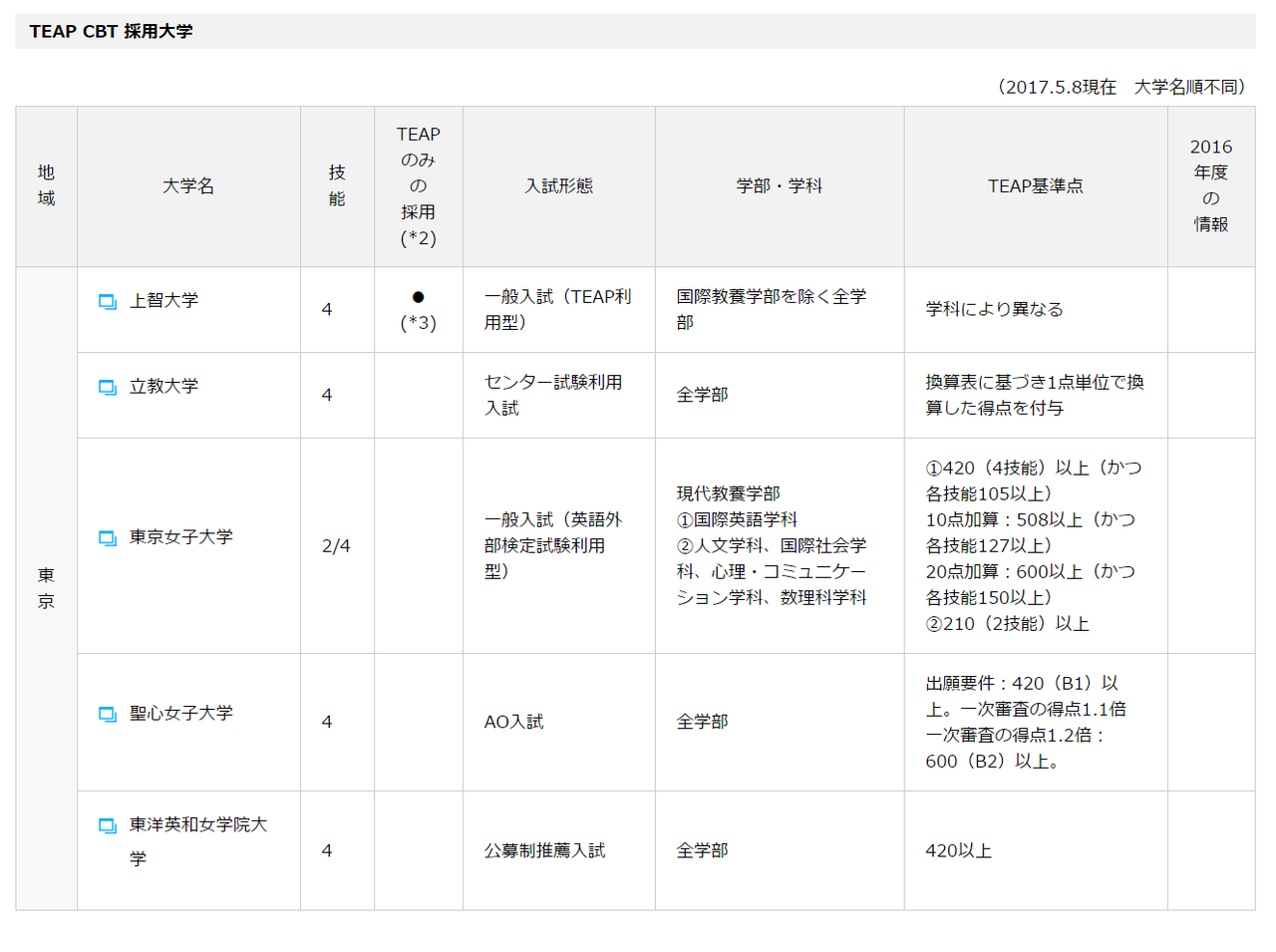Screen dimensions: 1276x952
Task: Click the 学部・学科 column header
Action: (x=780, y=186)
